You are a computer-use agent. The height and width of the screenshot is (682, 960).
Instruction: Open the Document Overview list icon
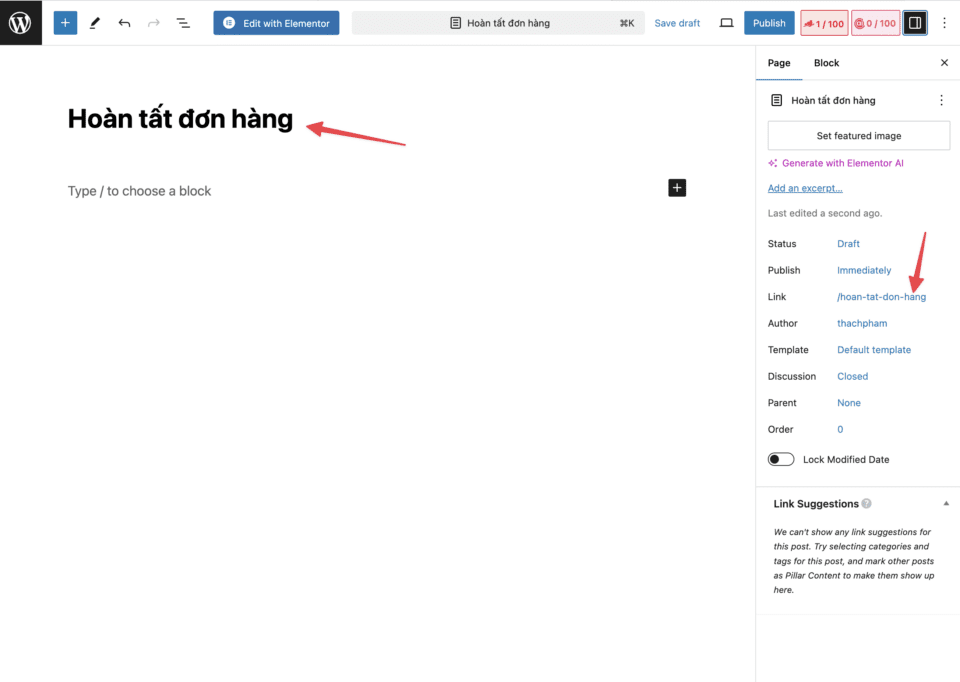183,22
